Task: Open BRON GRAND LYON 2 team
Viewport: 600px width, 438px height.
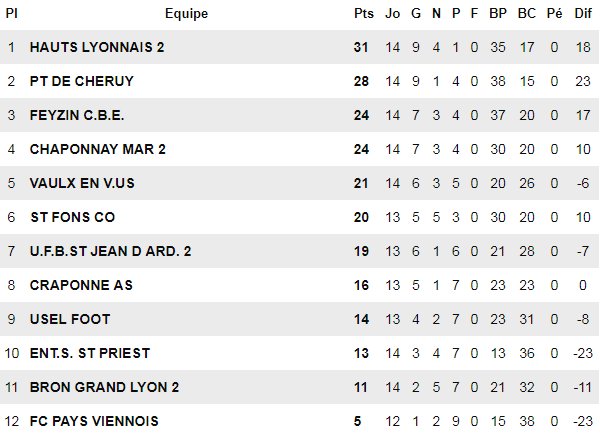Action: coord(98,387)
